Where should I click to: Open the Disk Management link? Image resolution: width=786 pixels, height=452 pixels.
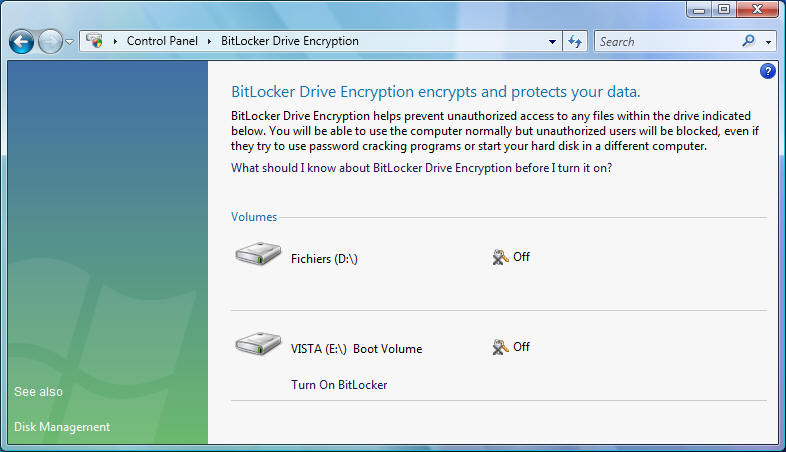point(62,427)
